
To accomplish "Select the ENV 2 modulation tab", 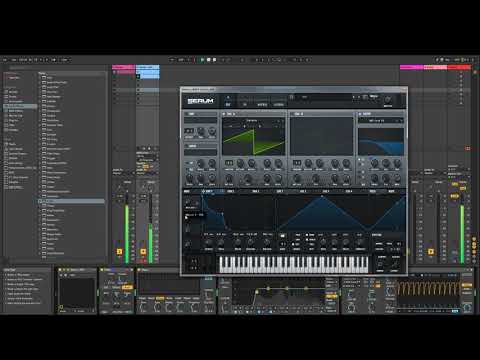I will [230, 191].
